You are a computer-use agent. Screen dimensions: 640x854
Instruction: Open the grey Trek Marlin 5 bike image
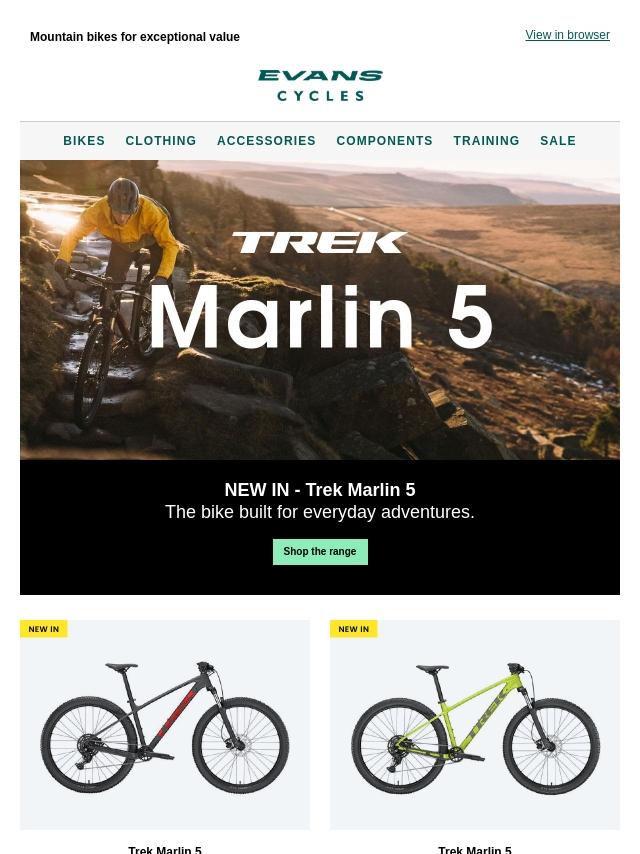point(165,725)
